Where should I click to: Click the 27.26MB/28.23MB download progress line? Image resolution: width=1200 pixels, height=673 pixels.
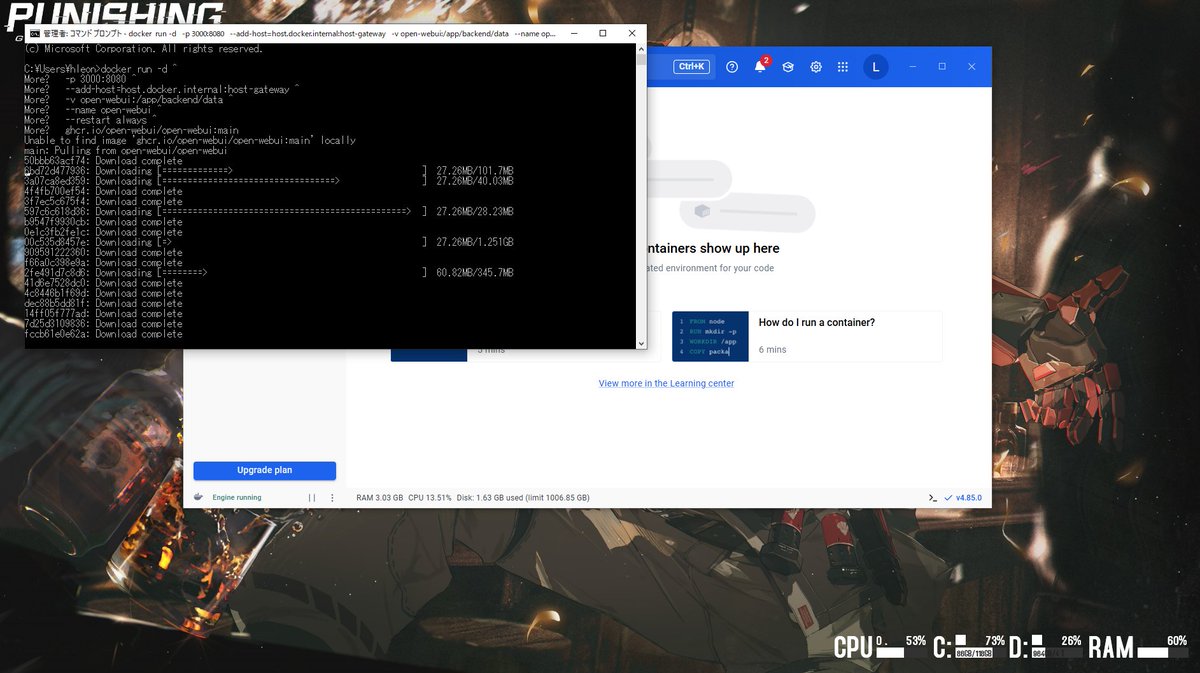tap(269, 212)
